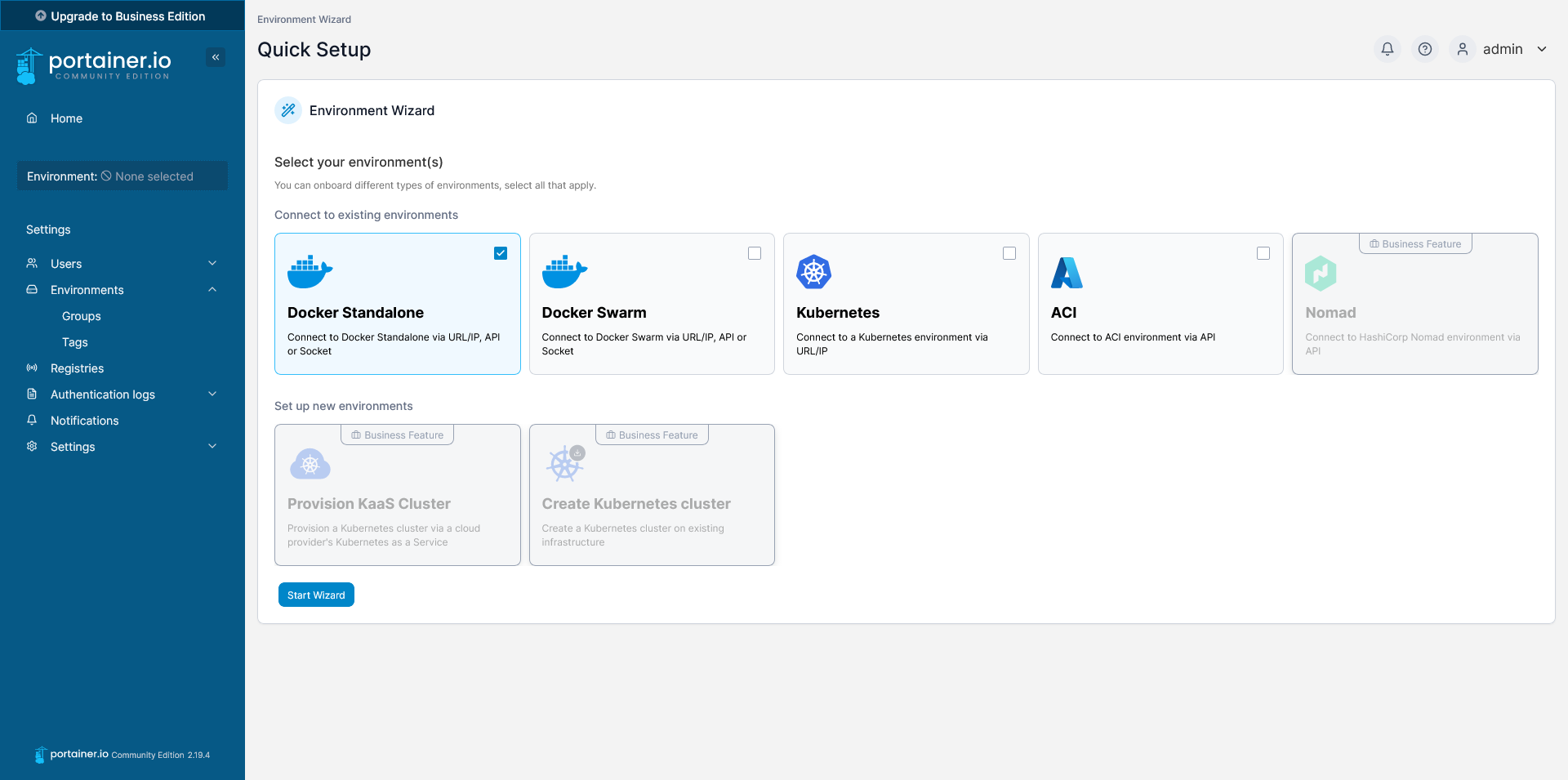This screenshot has height=780, width=1568.
Task: Click the admin user avatar icon
Action: pos(1462,49)
